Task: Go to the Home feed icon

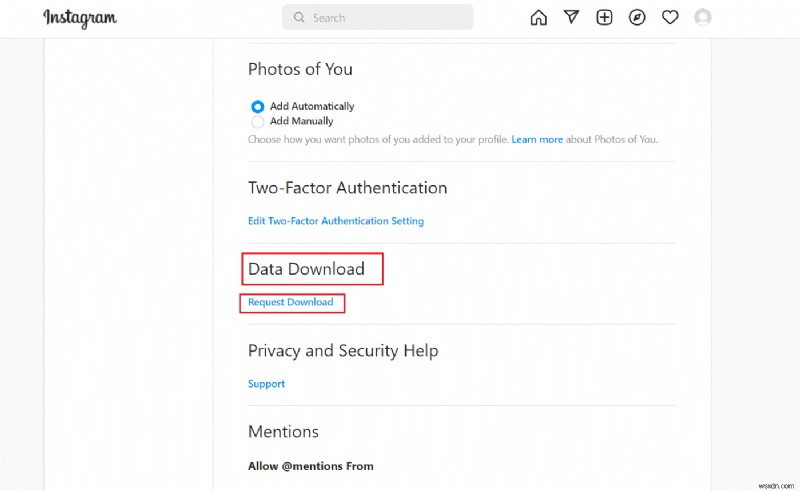Action: [539, 17]
